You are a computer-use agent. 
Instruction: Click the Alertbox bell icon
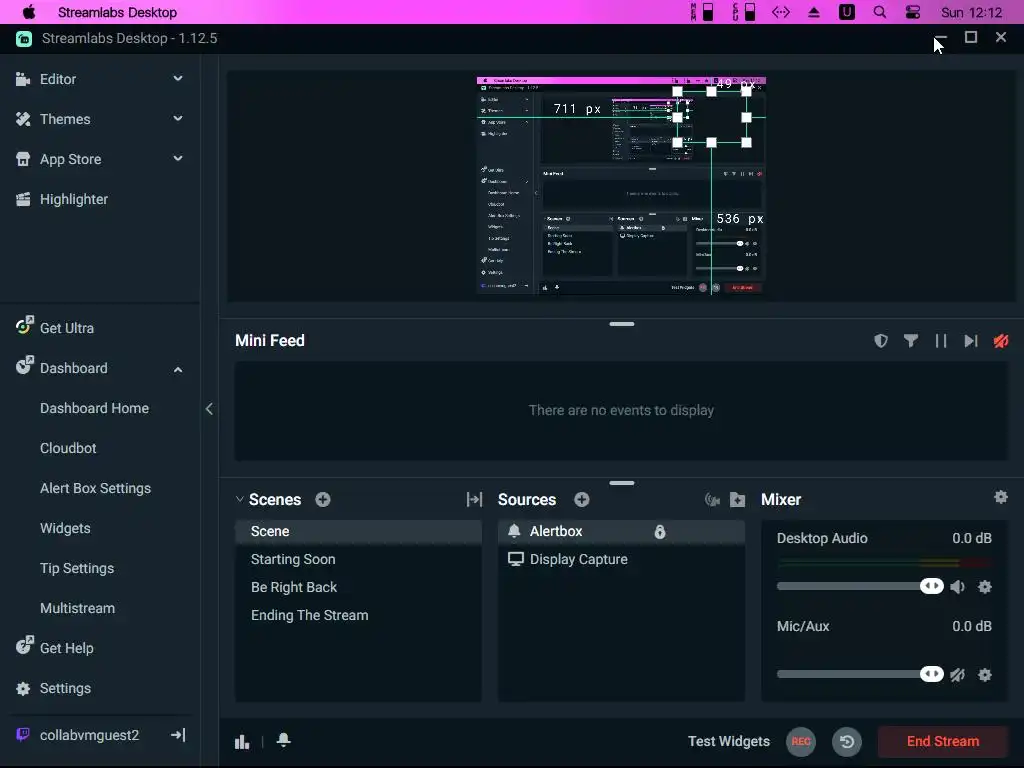[x=515, y=531]
